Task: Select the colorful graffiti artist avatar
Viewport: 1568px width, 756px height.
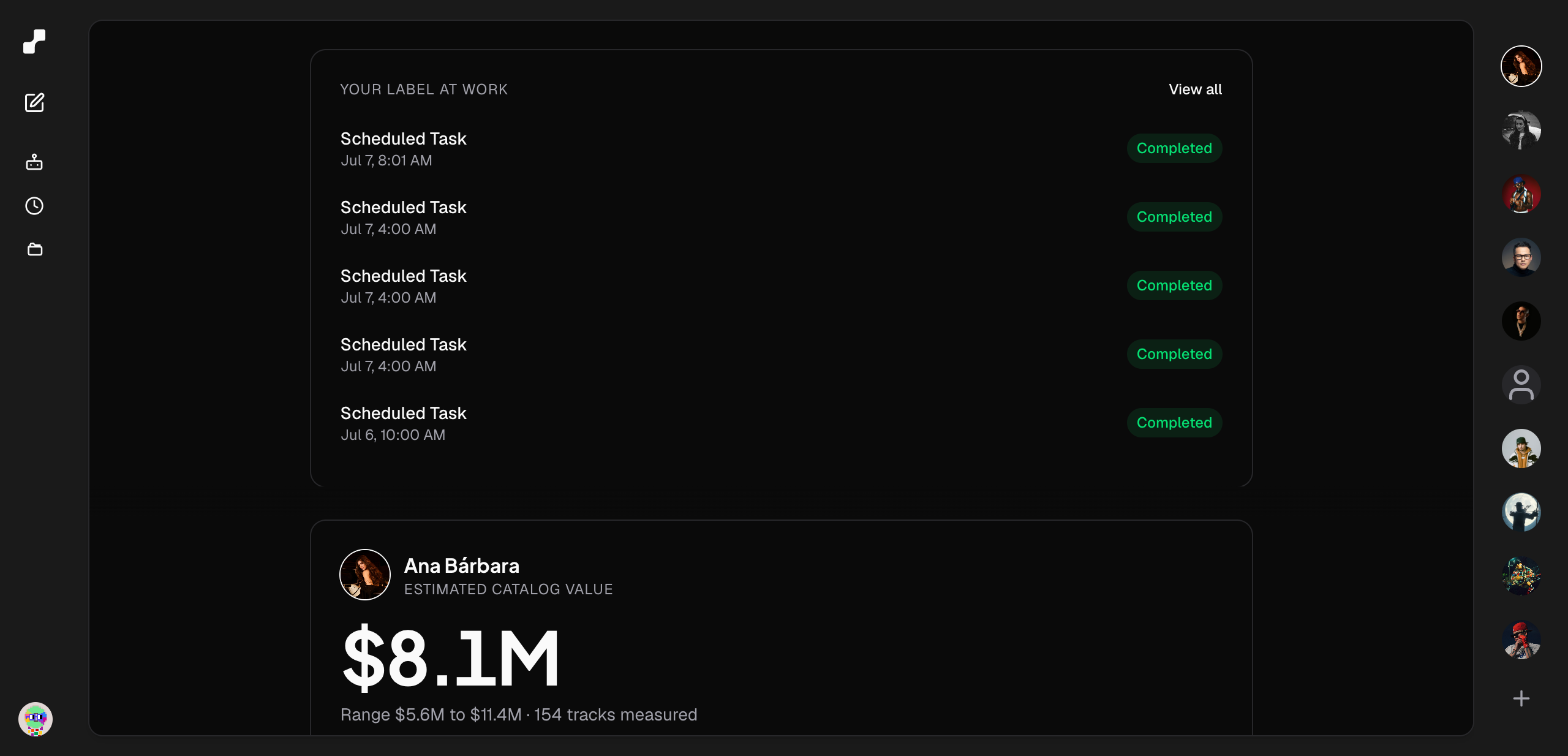Action: 1521,576
